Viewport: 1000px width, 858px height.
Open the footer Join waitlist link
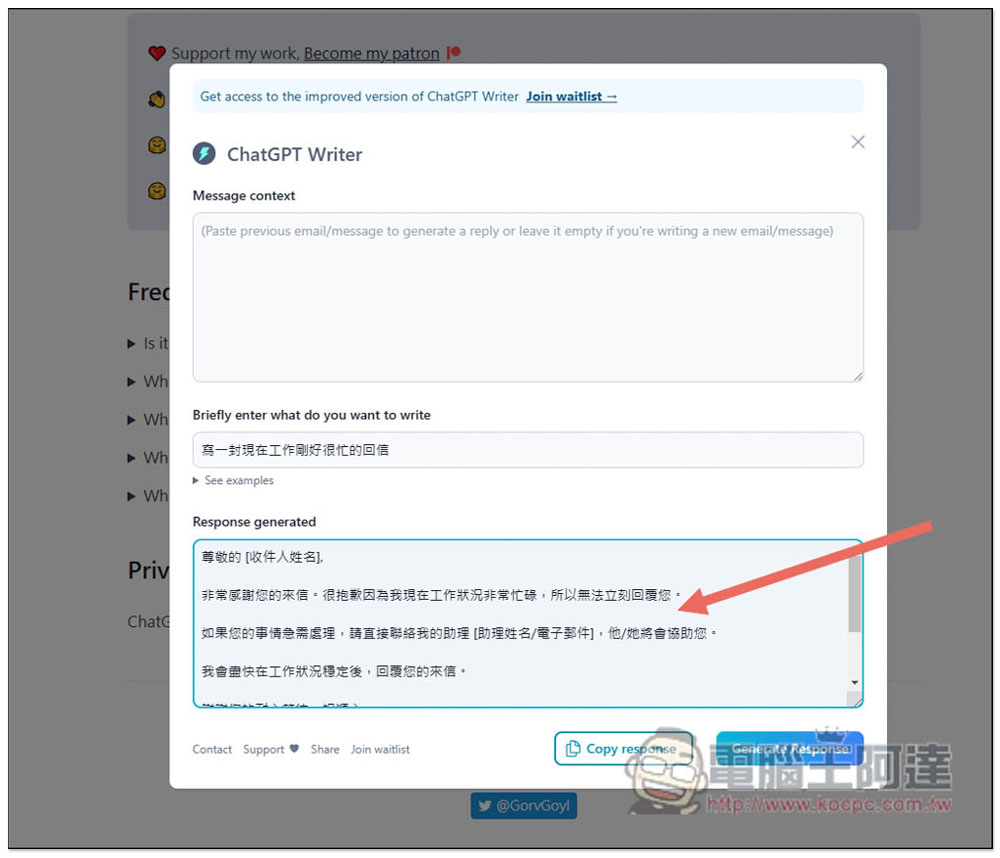click(380, 749)
